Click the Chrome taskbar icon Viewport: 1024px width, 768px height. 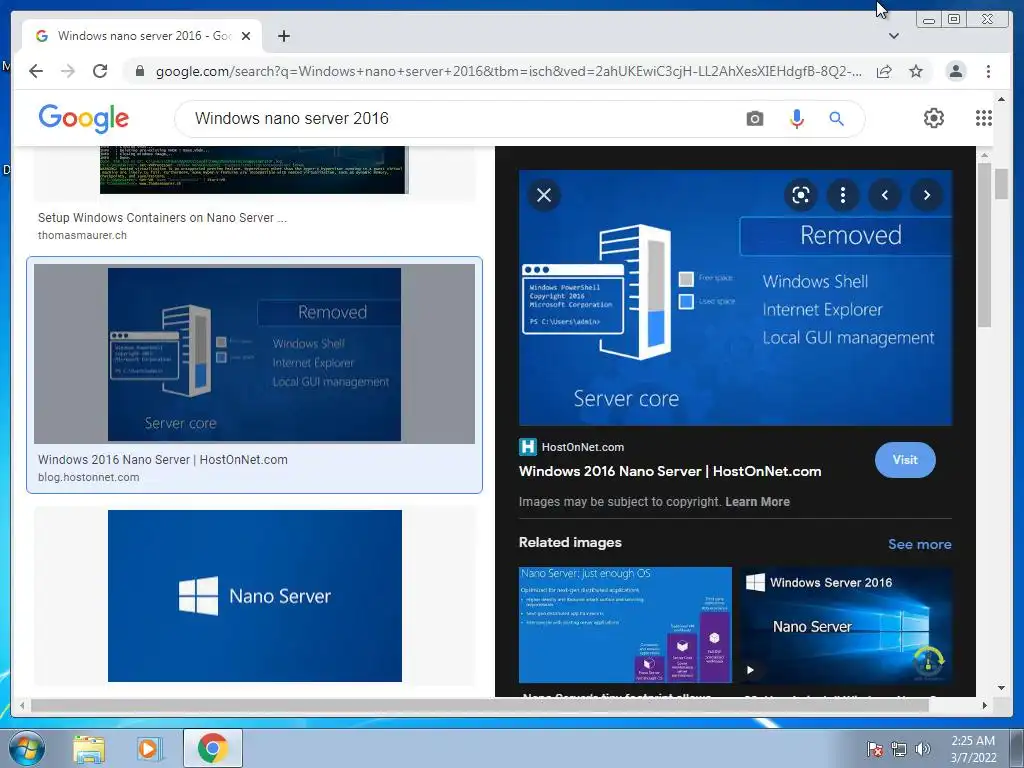coord(213,748)
